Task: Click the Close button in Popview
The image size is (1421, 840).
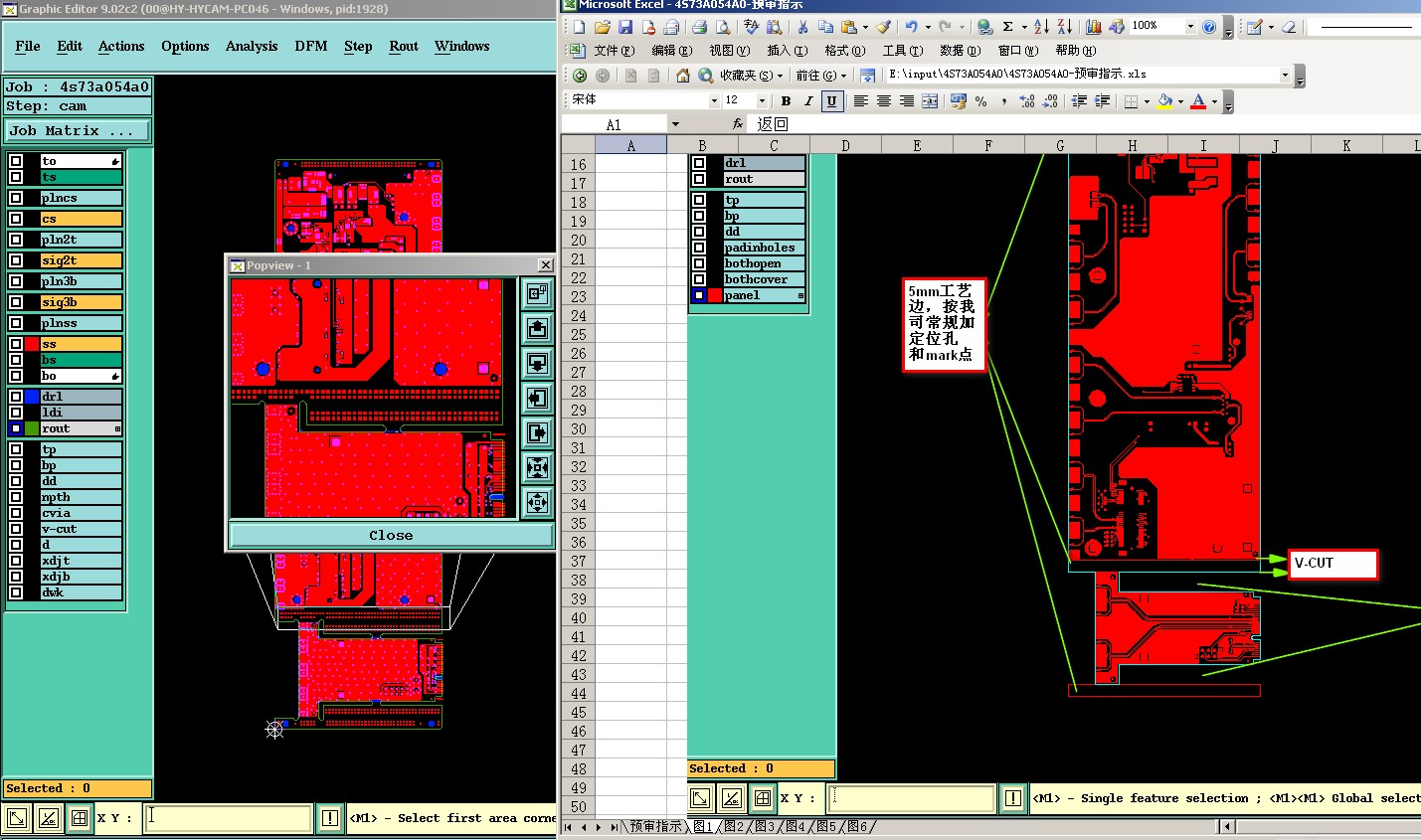Action: [391, 535]
